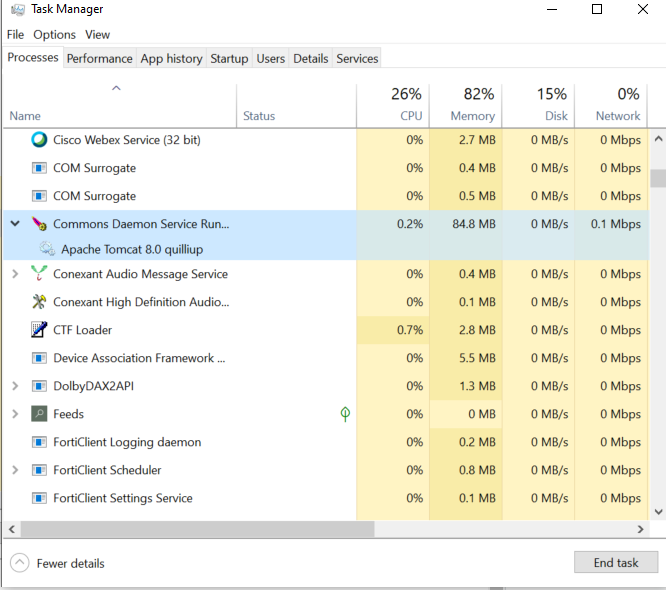Click the DolbyDAX2API process icon
The width and height of the screenshot is (666, 590).
click(x=39, y=386)
